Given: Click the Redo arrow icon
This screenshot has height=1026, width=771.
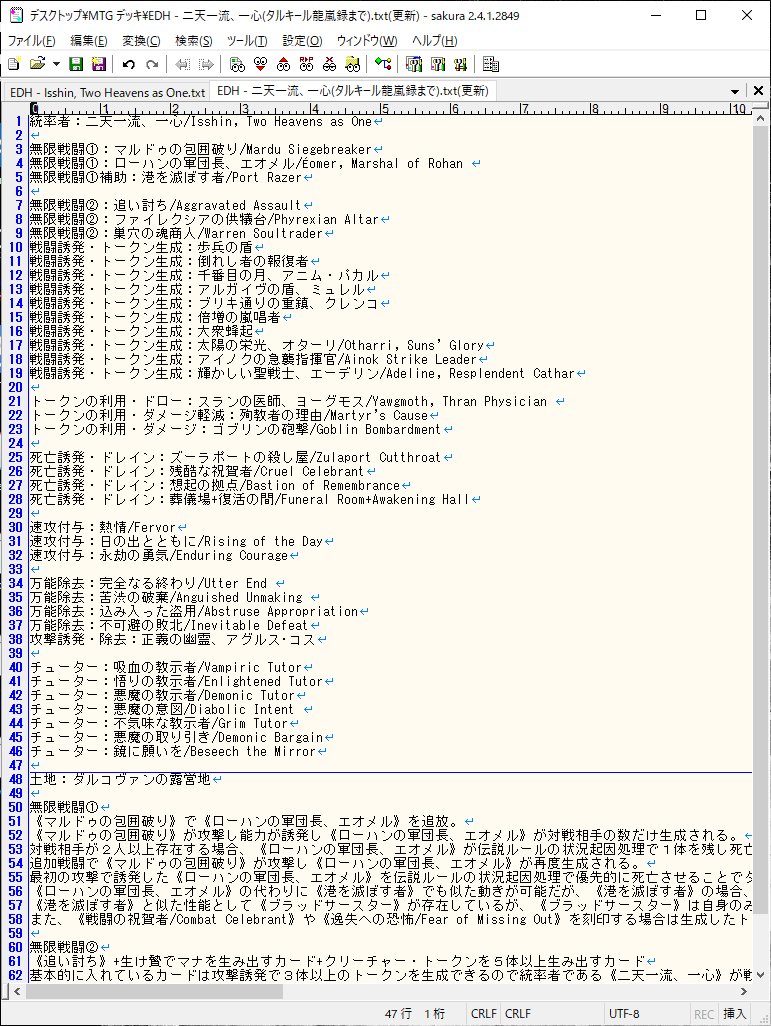Looking at the screenshot, I should click(152, 64).
